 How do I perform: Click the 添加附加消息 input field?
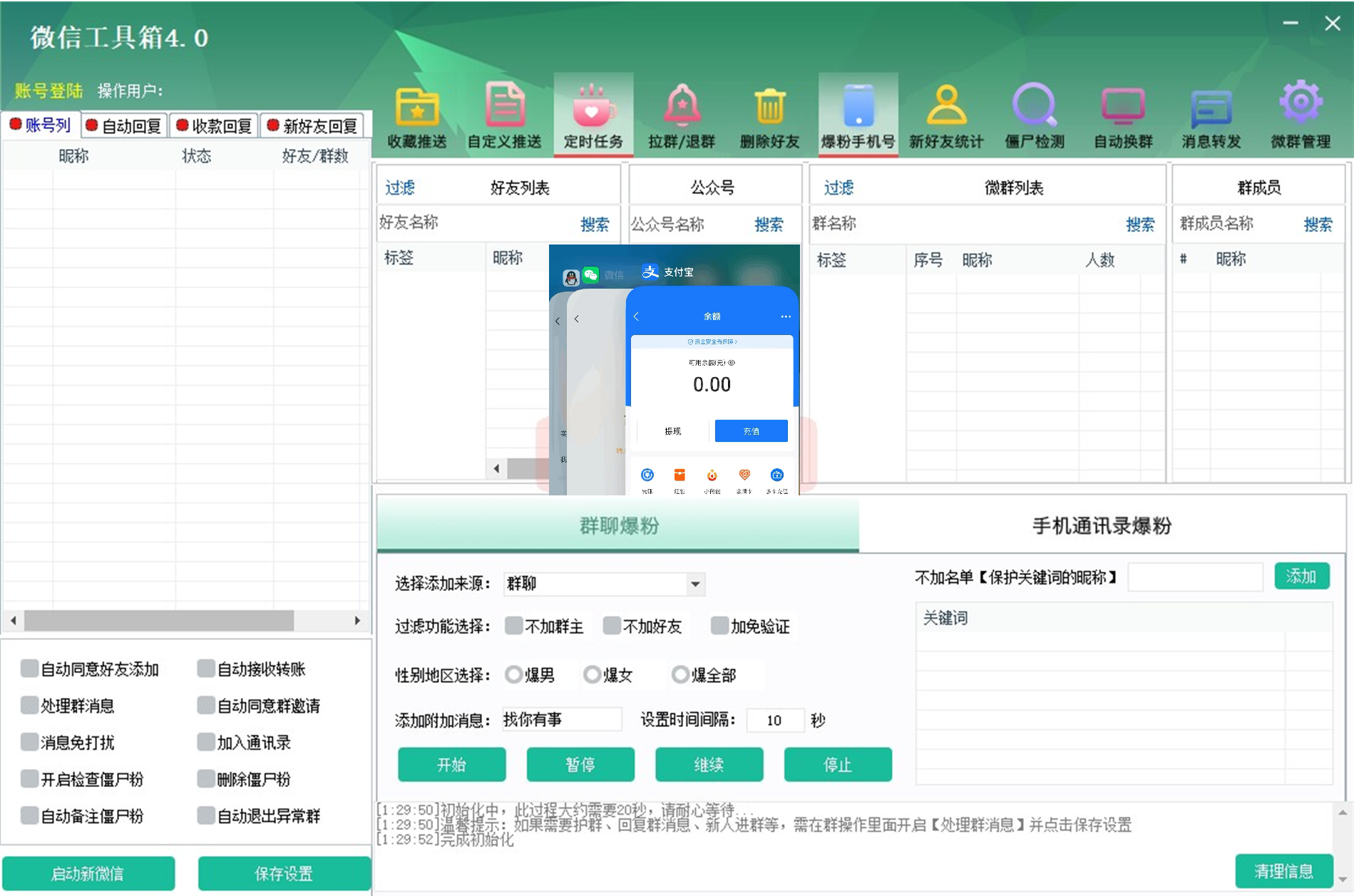[x=561, y=719]
